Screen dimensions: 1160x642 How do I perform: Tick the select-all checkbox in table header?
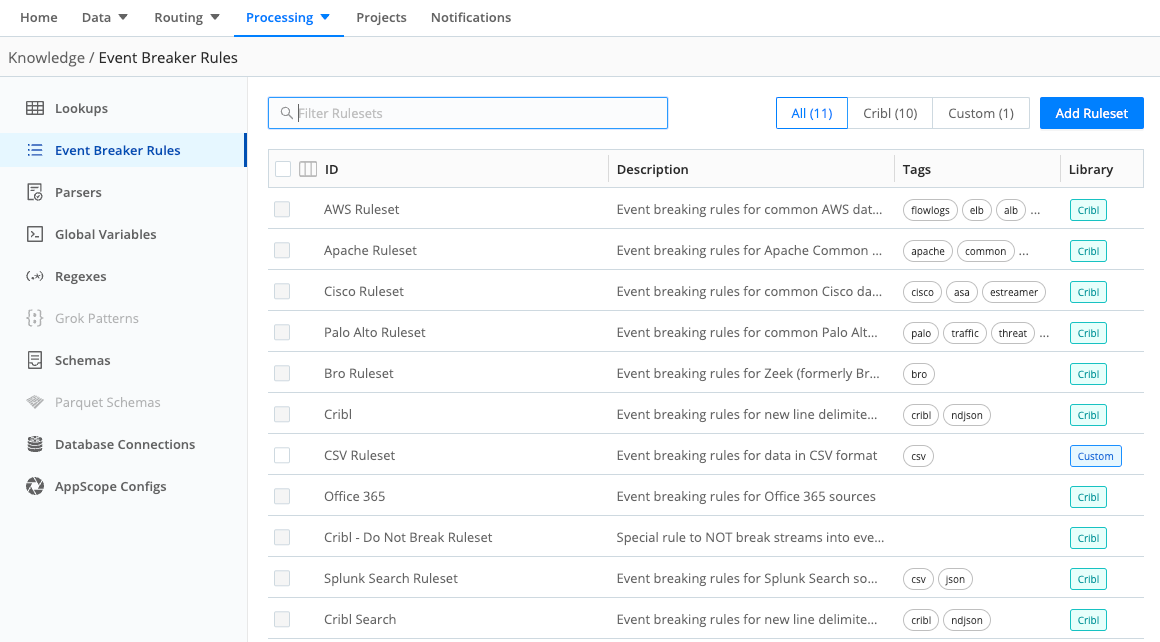283,169
